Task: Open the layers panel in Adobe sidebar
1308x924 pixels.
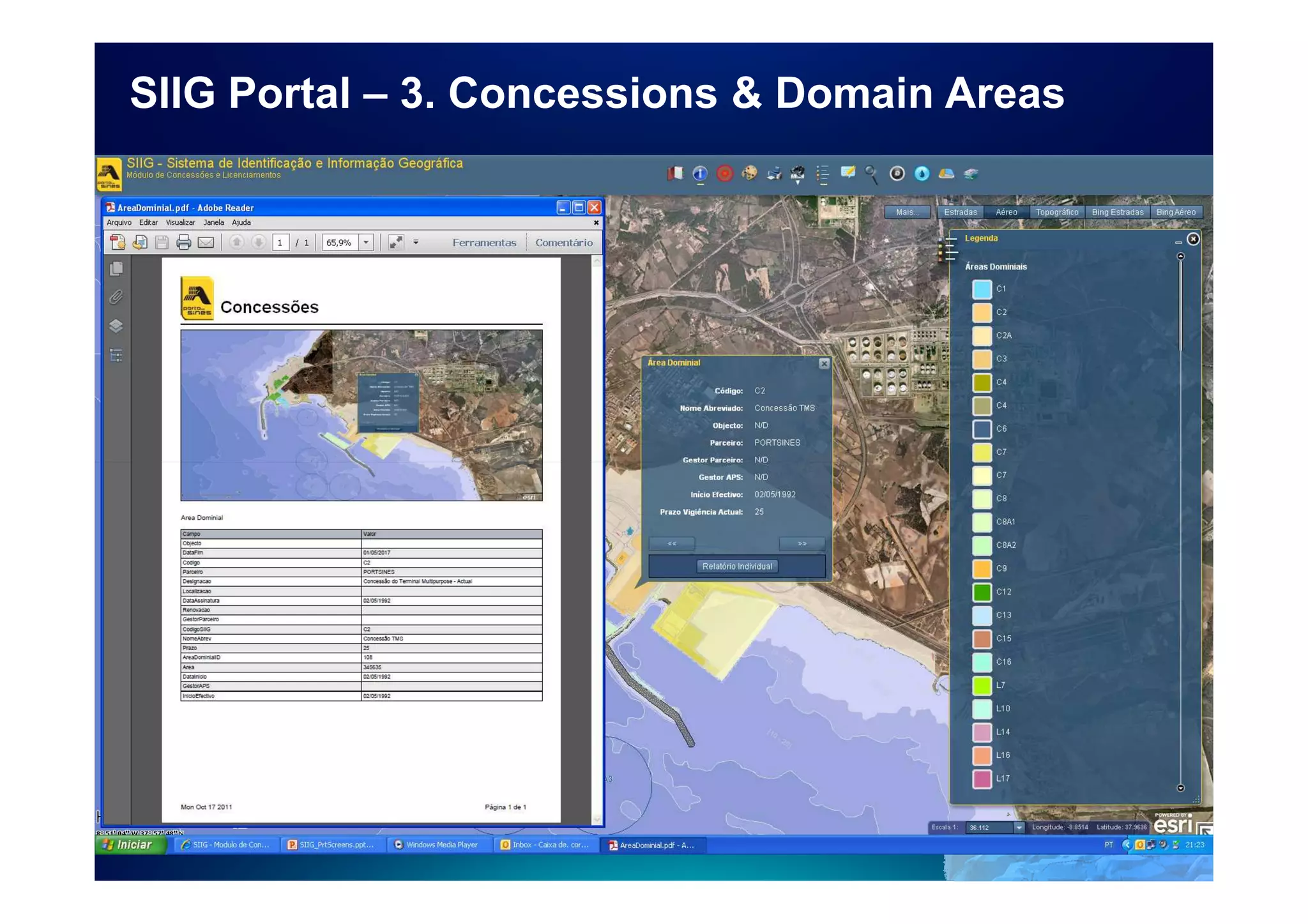Action: (x=116, y=326)
